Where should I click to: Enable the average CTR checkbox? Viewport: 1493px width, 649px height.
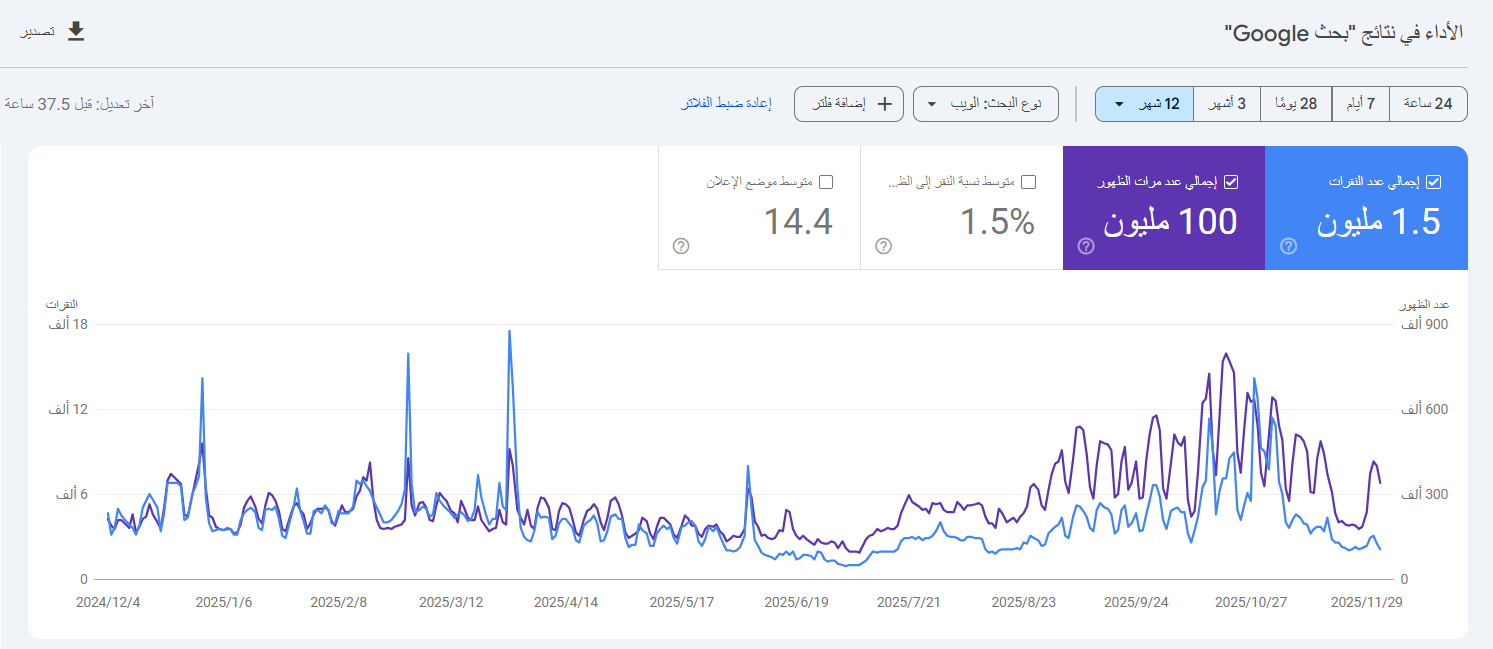click(x=1028, y=182)
